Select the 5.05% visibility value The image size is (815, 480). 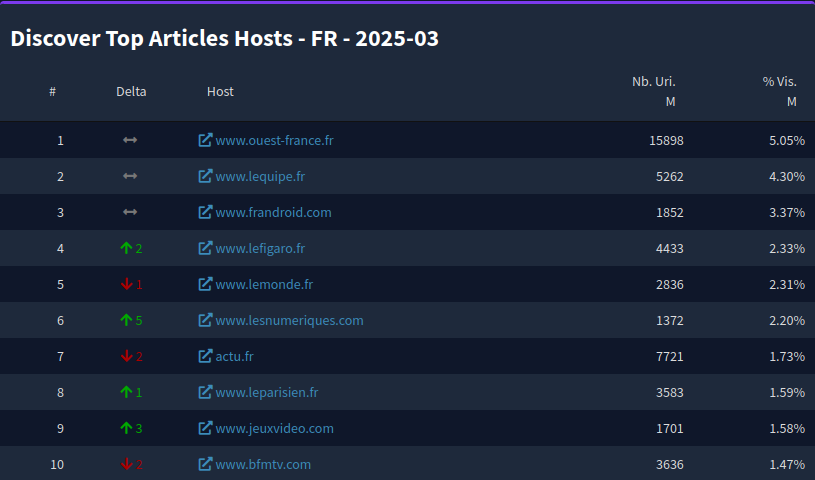click(787, 140)
